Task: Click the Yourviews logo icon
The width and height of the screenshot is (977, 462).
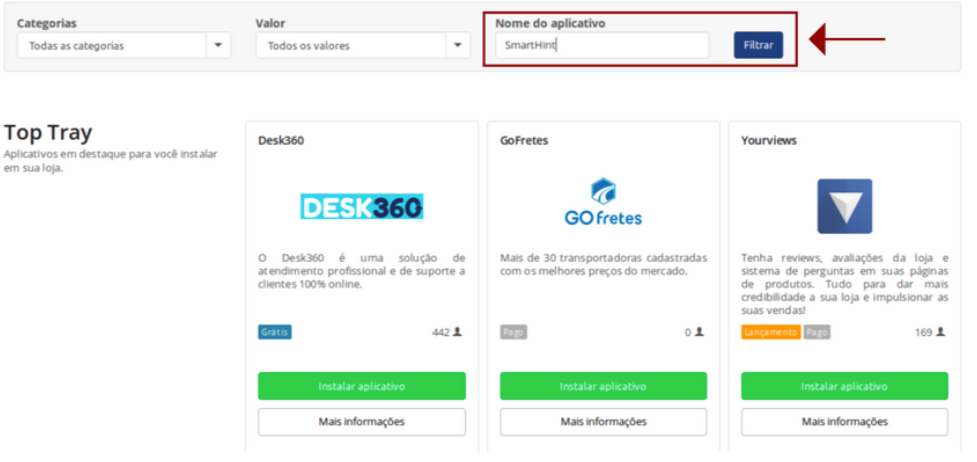Action: coord(844,206)
